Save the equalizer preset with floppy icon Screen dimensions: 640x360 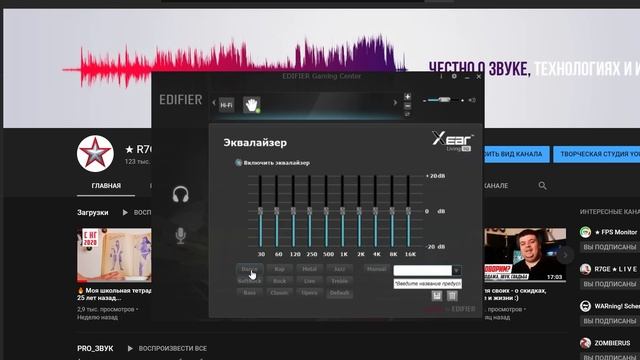437,296
